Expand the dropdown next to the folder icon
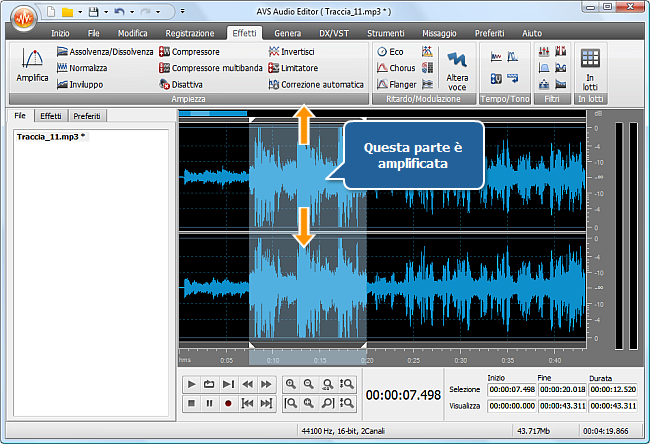The height and width of the screenshot is (444, 650). click(80, 13)
